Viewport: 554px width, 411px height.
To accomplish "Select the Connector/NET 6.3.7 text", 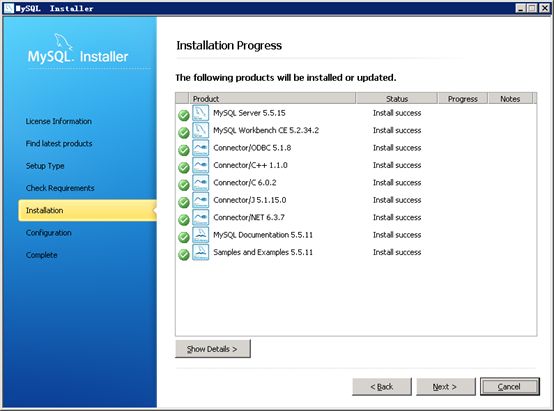I will (249, 217).
